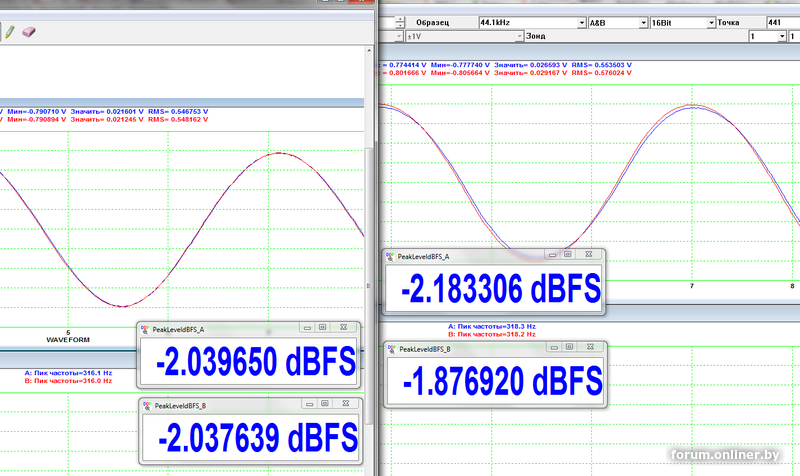Click app icon of the -2.037639 dBFS window
Image resolution: width=800 pixels, height=476 pixels.
[147, 405]
